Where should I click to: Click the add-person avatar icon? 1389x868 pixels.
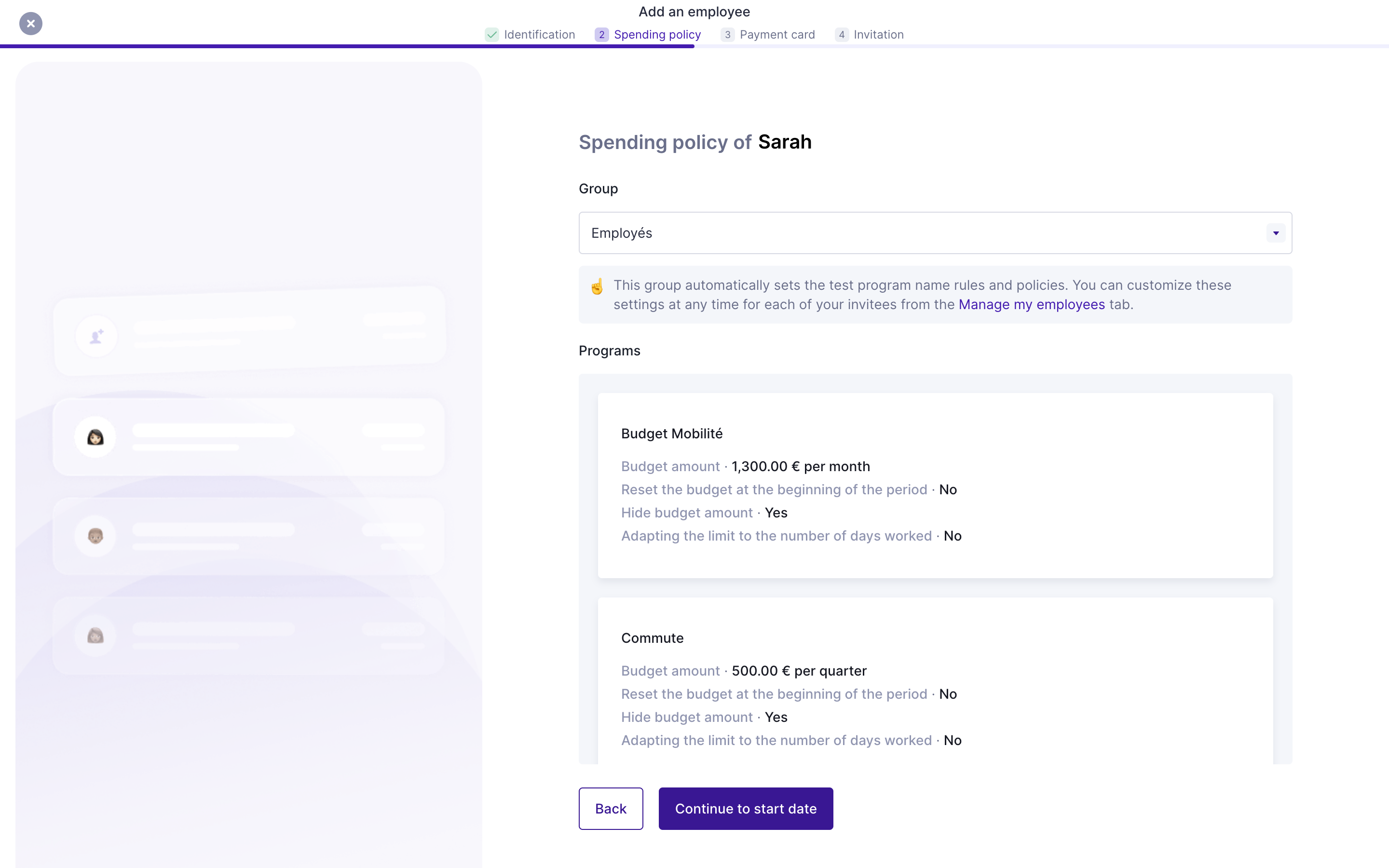(96, 337)
